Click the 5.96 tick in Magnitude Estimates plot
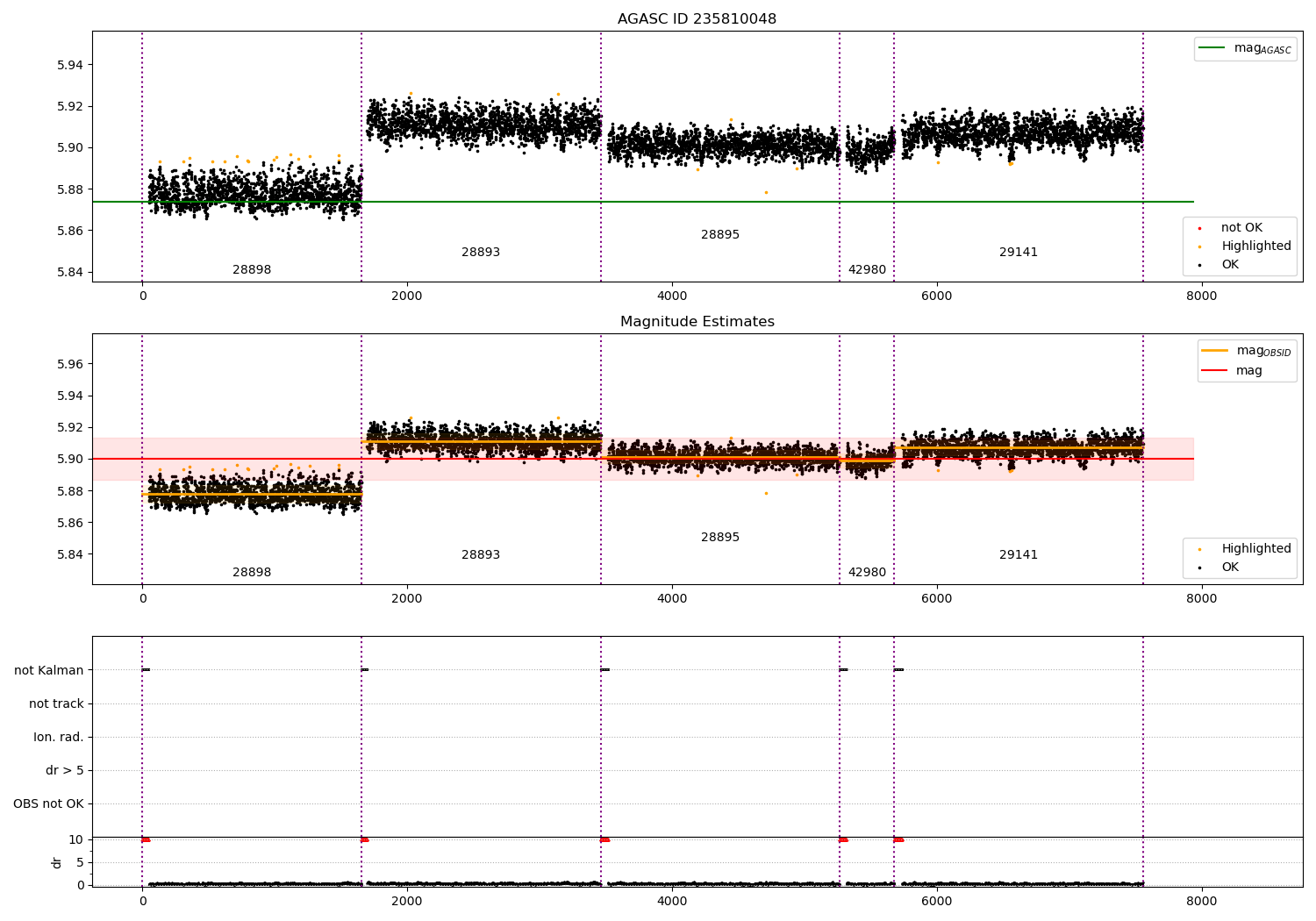The width and height of the screenshot is (1316, 921). (x=70, y=364)
